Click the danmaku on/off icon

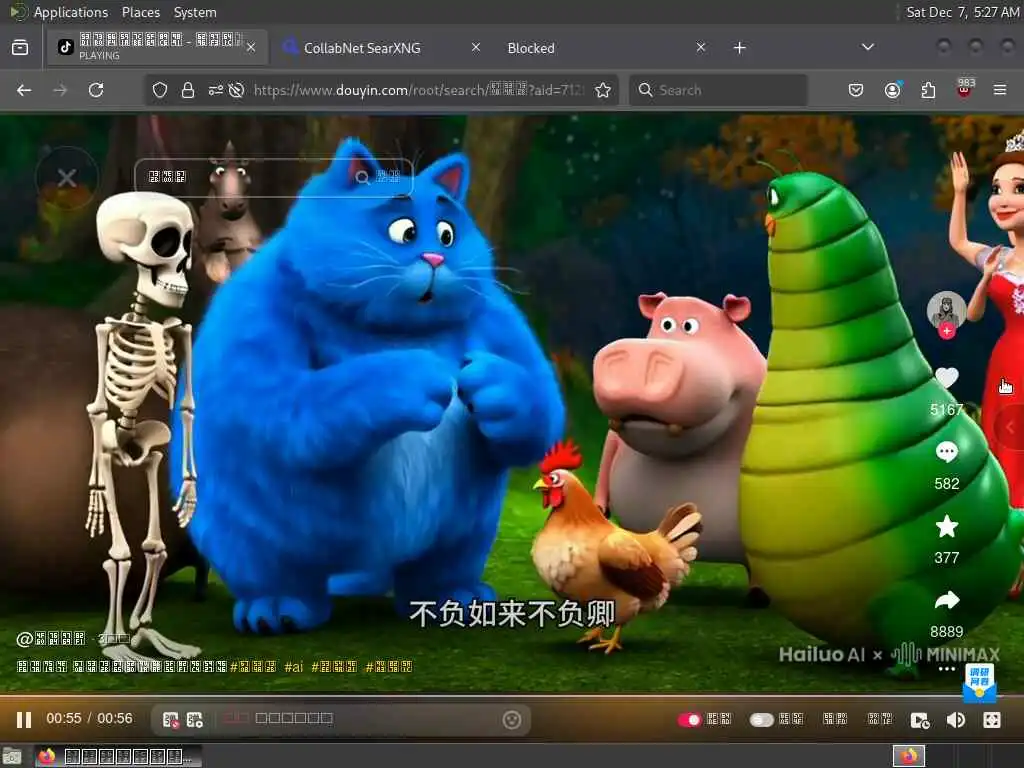point(170,720)
